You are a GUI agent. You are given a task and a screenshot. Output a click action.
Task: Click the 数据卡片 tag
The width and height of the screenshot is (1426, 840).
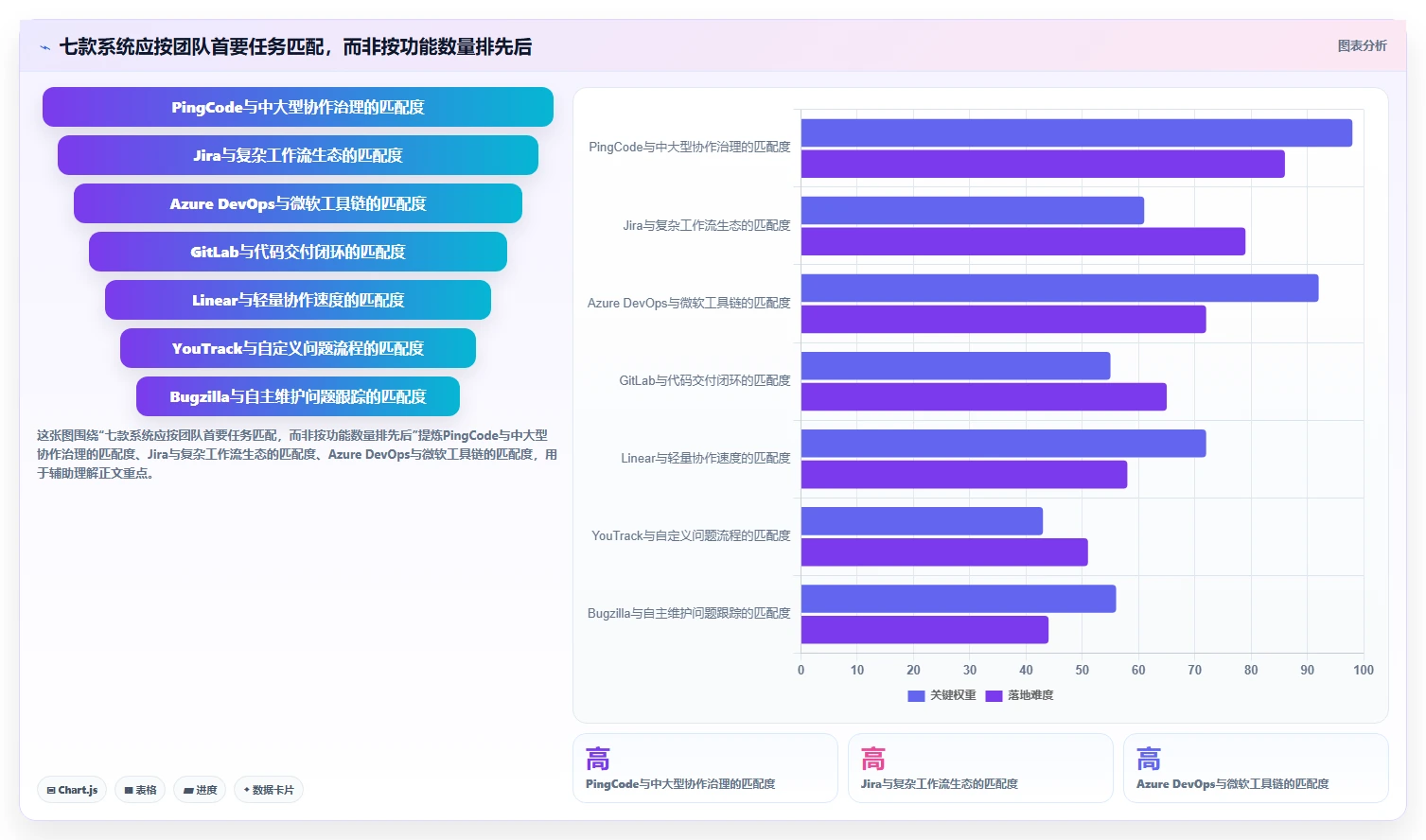click(x=269, y=790)
